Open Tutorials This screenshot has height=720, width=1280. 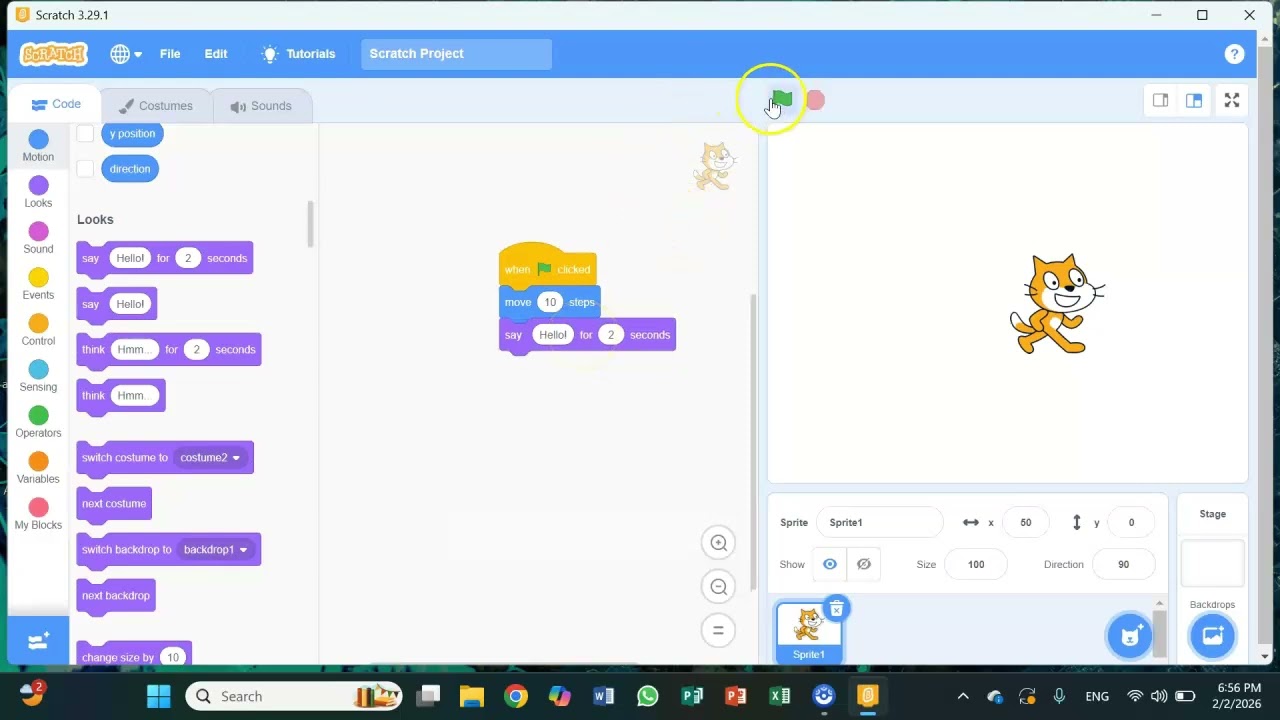298,54
